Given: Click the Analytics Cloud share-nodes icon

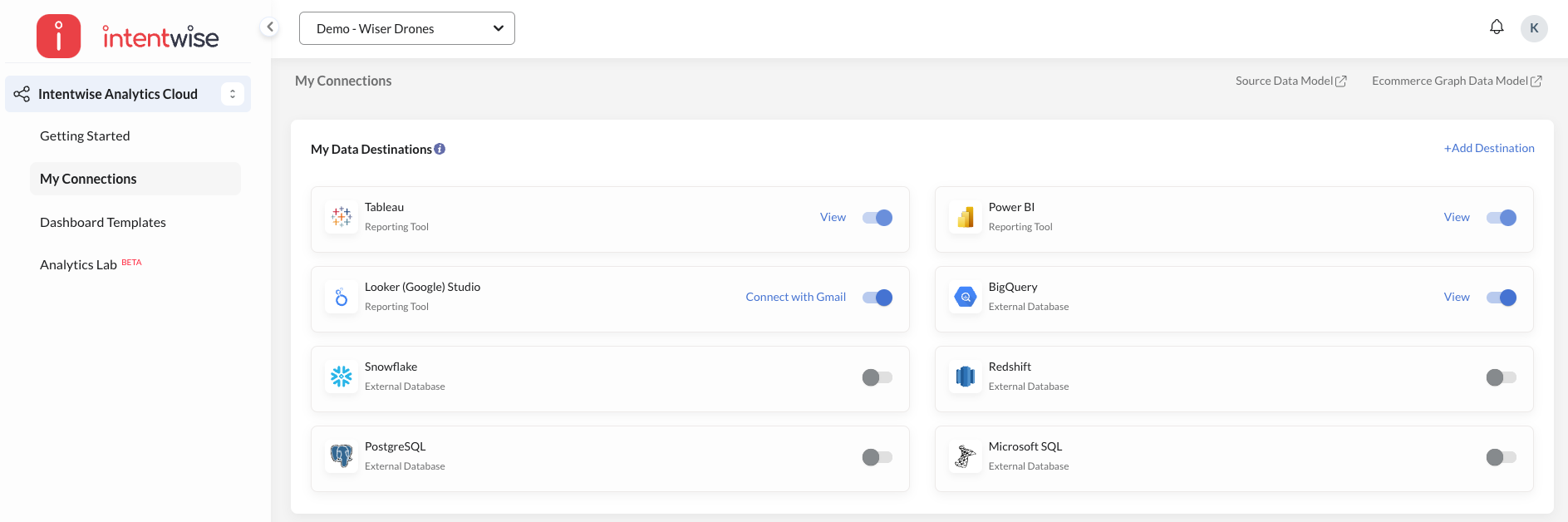Looking at the screenshot, I should tap(22, 94).
